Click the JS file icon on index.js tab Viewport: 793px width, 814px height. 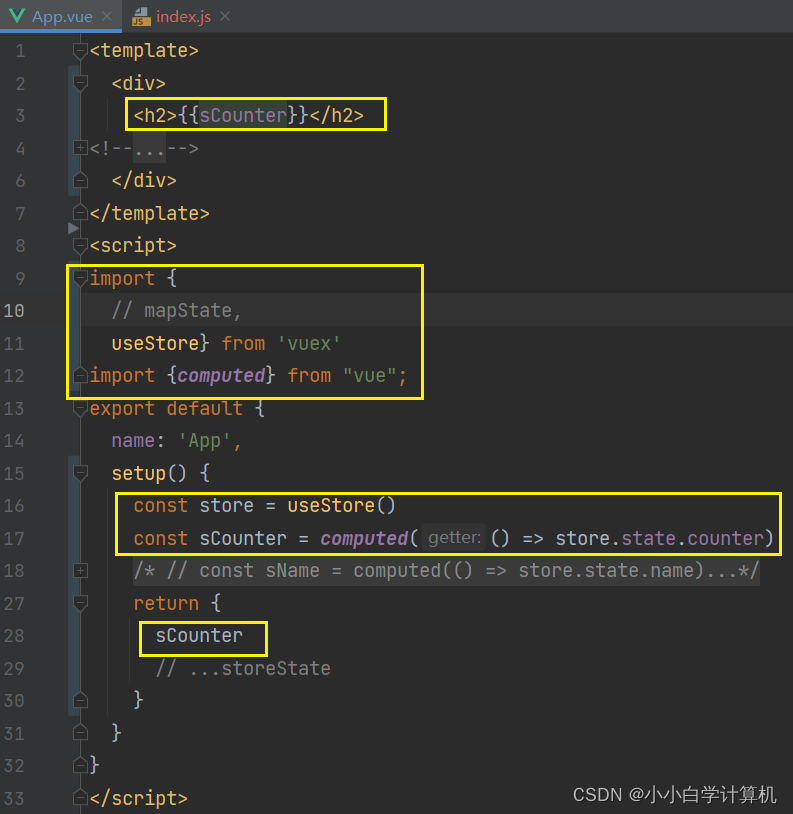[x=141, y=17]
